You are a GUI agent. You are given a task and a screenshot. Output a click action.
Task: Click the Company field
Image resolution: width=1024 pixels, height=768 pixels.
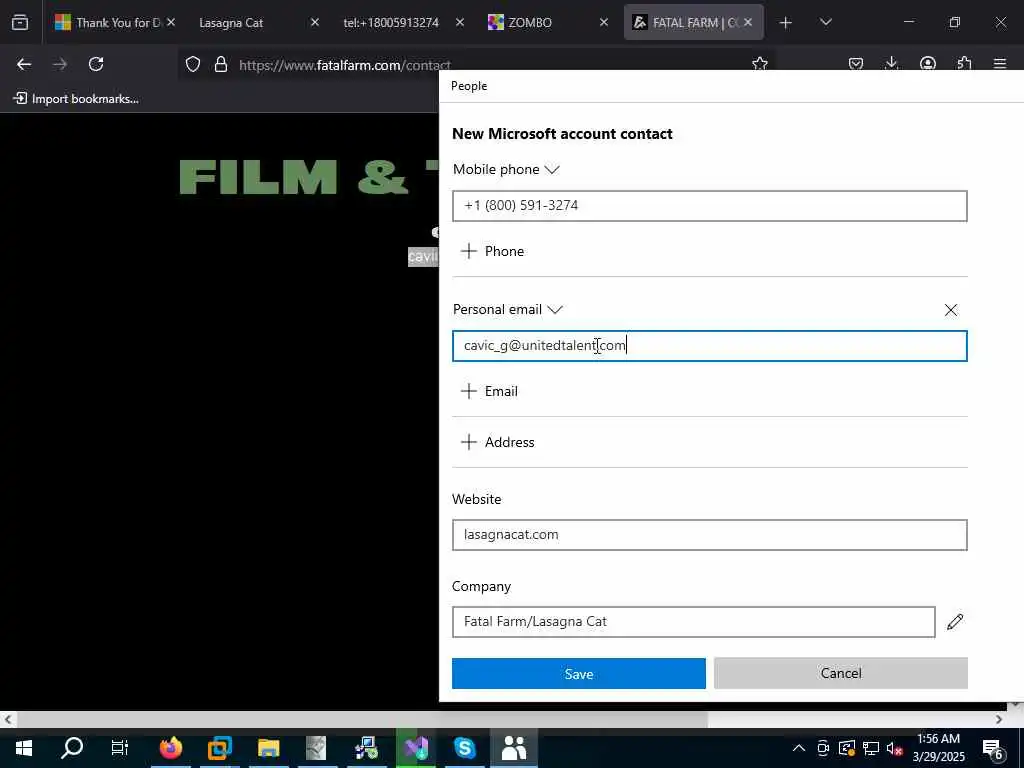(x=693, y=622)
